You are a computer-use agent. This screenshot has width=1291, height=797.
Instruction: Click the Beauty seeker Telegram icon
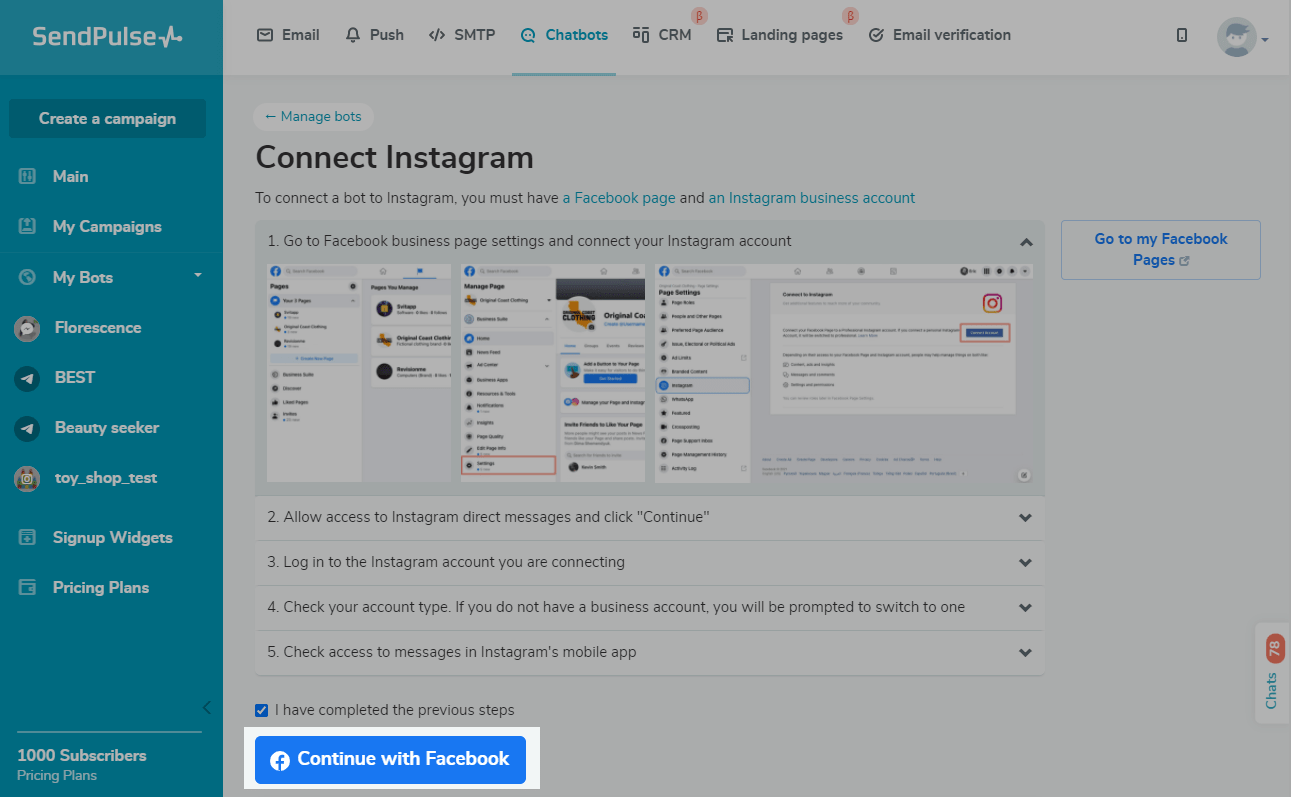pyautogui.click(x=27, y=428)
